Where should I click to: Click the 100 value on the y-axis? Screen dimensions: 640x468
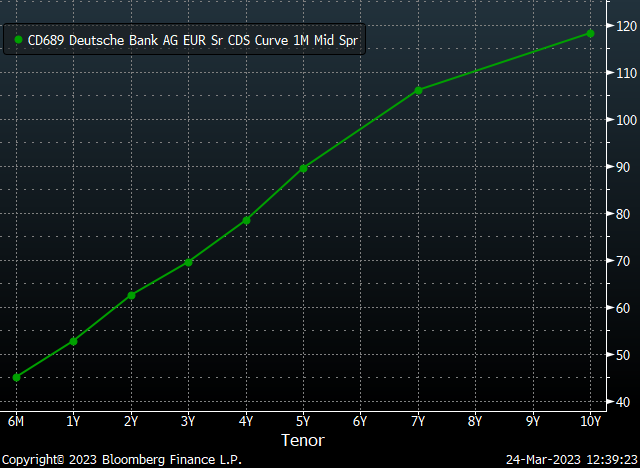coord(625,120)
